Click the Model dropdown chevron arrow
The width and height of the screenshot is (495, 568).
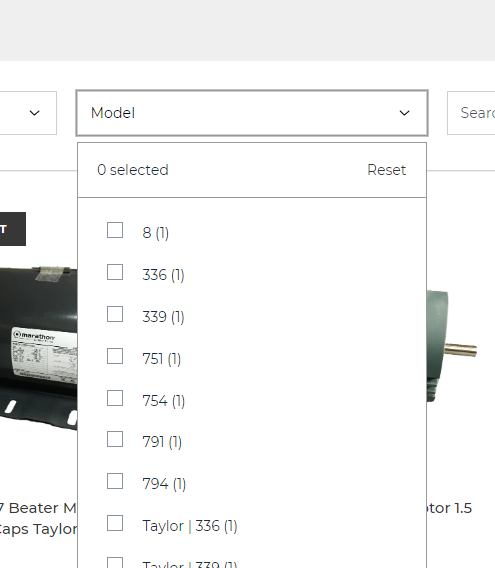[x=404, y=113]
